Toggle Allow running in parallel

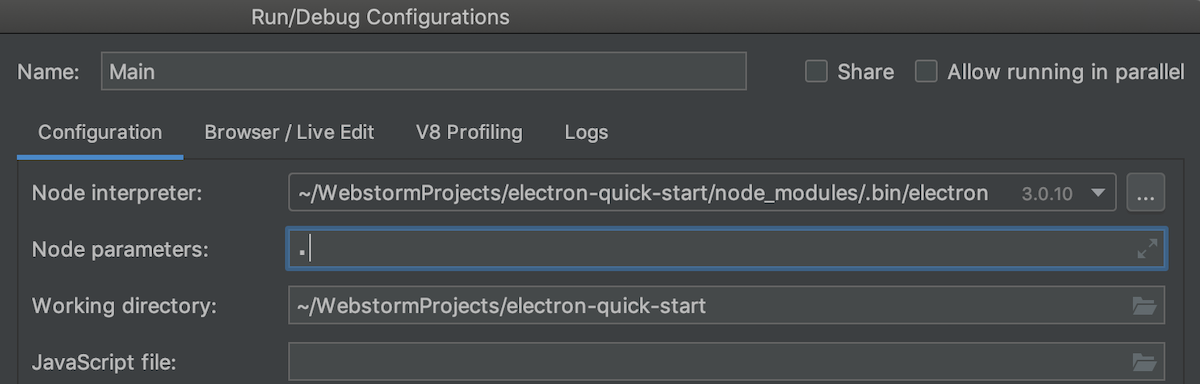pyautogui.click(x=927, y=72)
